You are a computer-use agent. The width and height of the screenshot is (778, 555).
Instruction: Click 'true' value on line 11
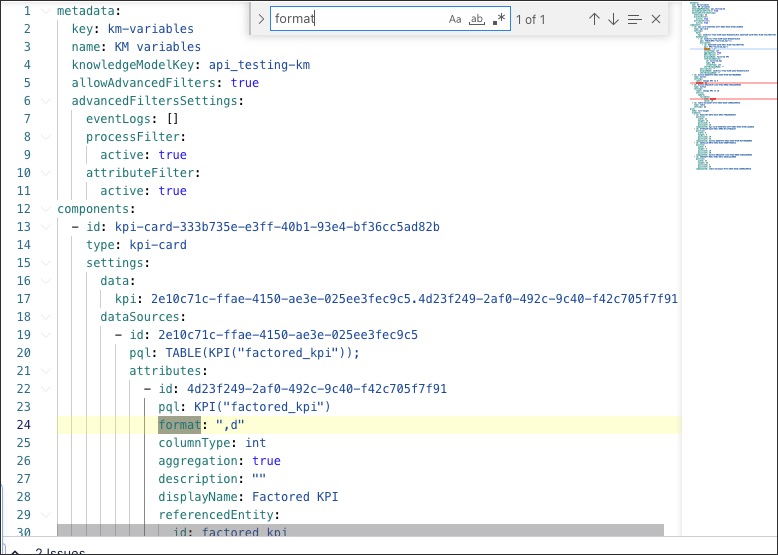[173, 191]
